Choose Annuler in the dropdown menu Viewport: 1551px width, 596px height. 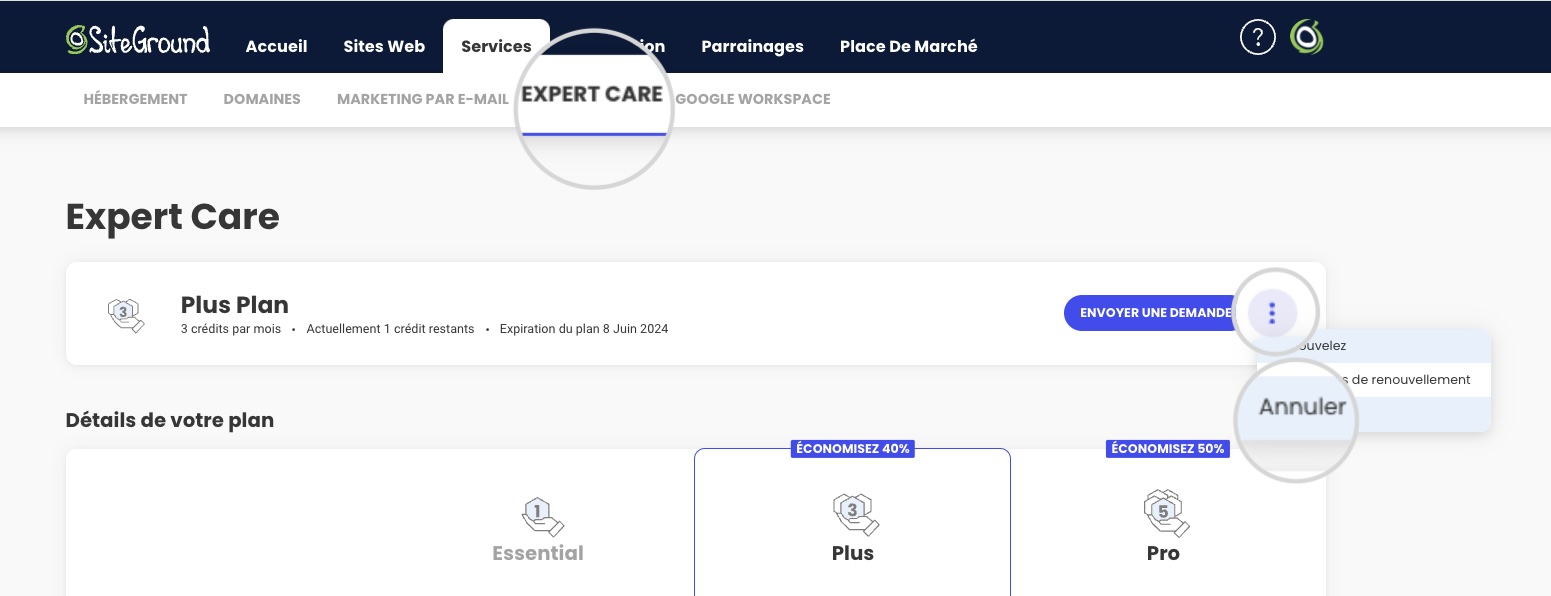click(1302, 407)
